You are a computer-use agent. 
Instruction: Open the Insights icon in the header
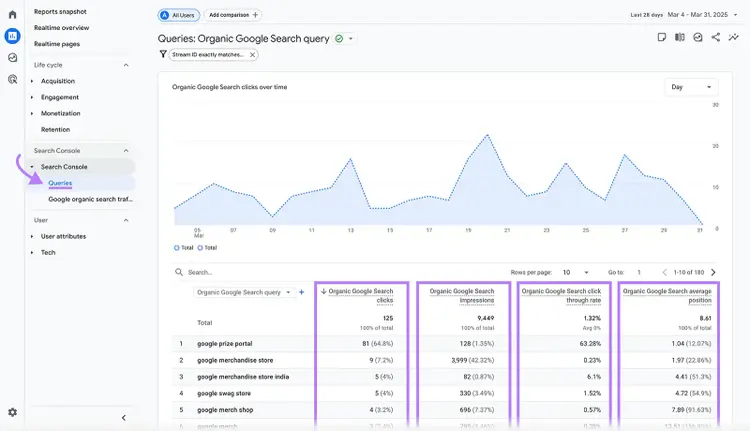[x=698, y=37]
